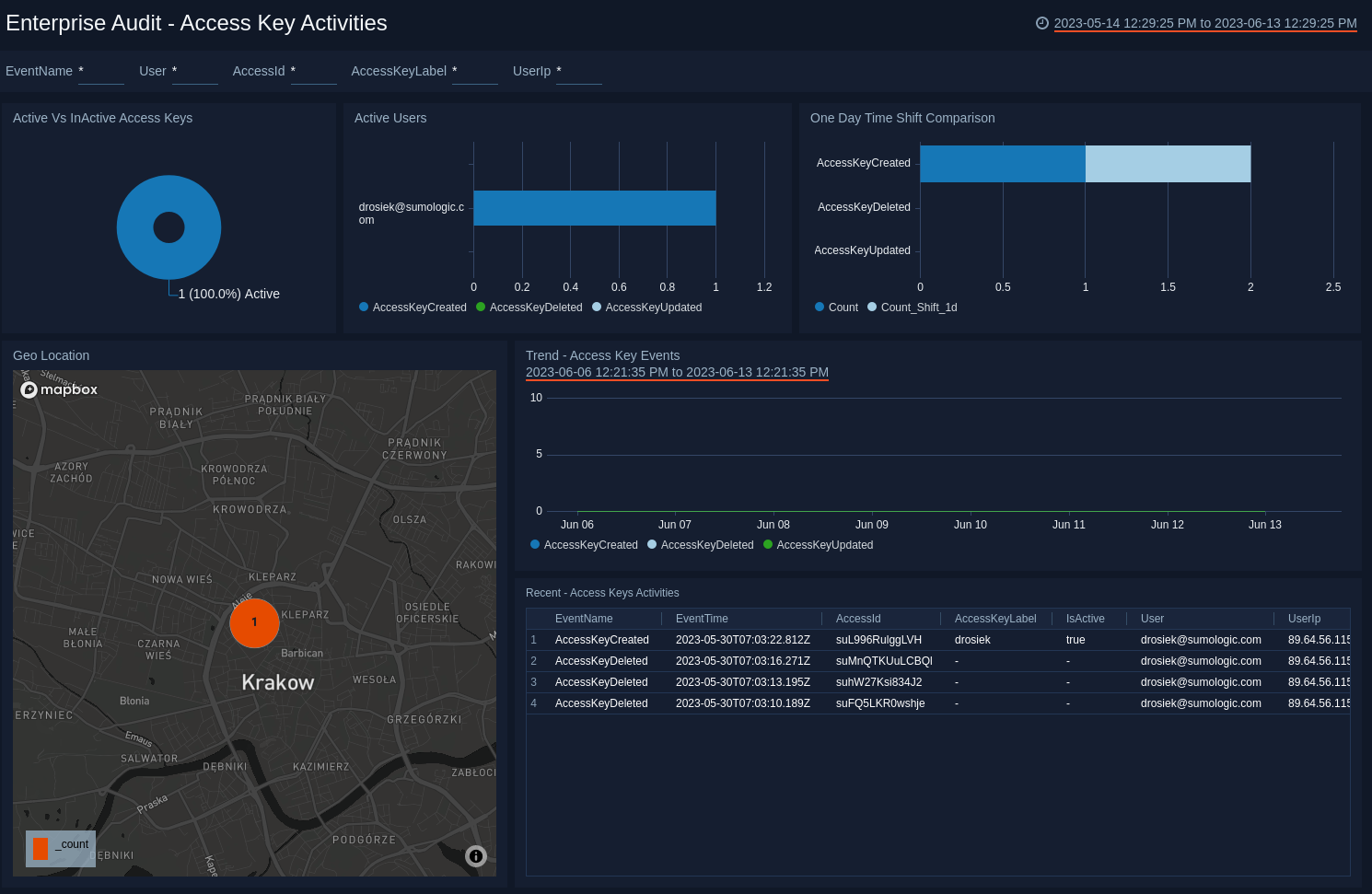1372x894 pixels.
Task: Click the AccessKeyLabel filter field
Action: click(x=474, y=72)
